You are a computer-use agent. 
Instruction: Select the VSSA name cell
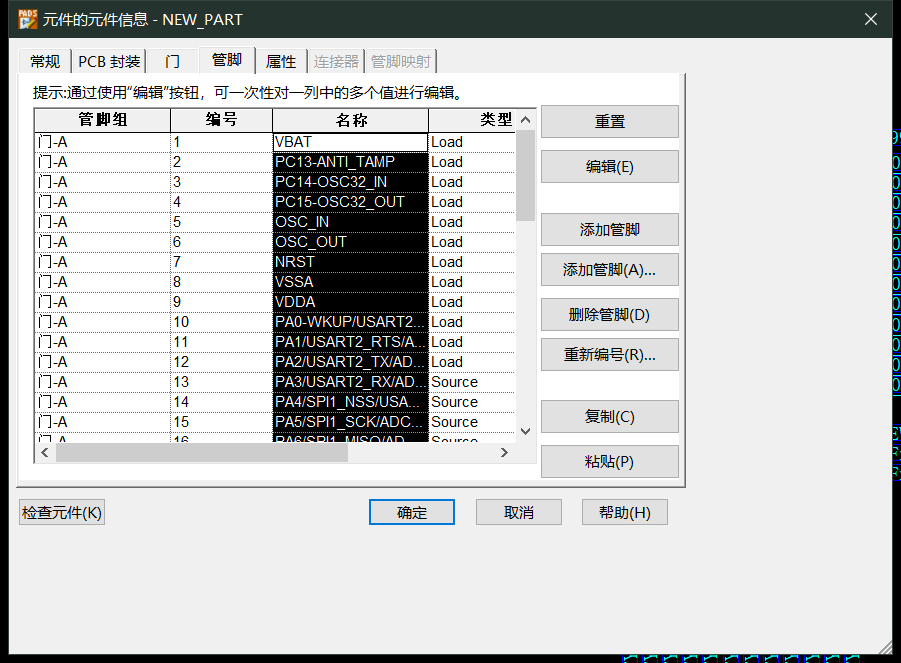(351, 282)
